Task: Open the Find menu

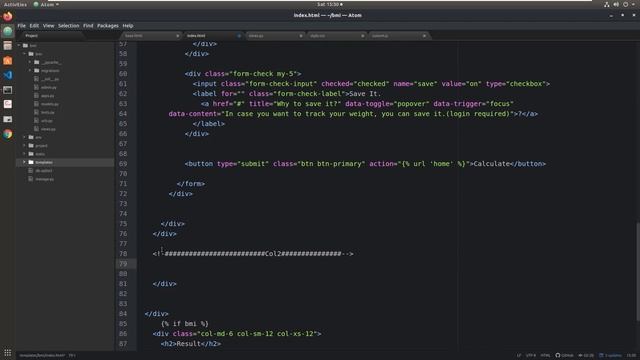Action: (x=88, y=26)
